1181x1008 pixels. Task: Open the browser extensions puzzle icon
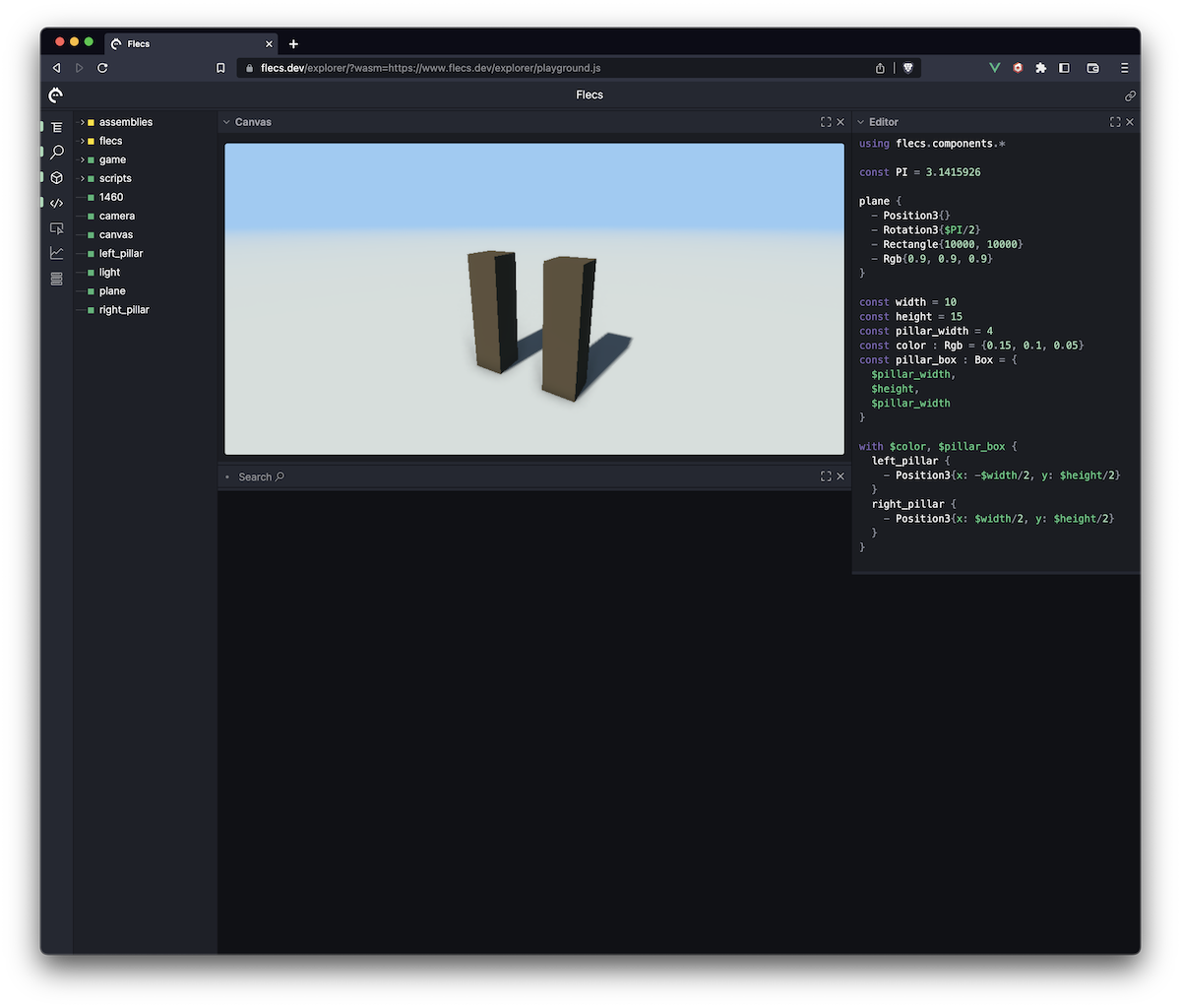point(1040,68)
